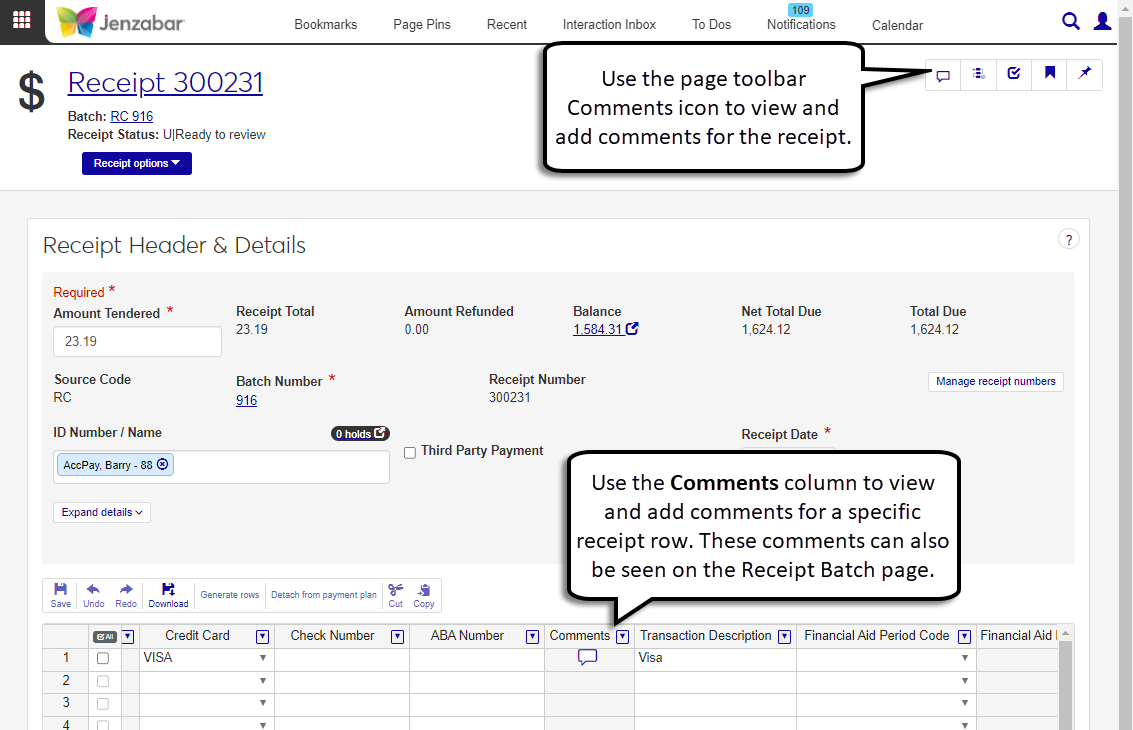Screen dimensions: 1133x730
Task: Click the Undo arrow icon
Action: [93, 595]
